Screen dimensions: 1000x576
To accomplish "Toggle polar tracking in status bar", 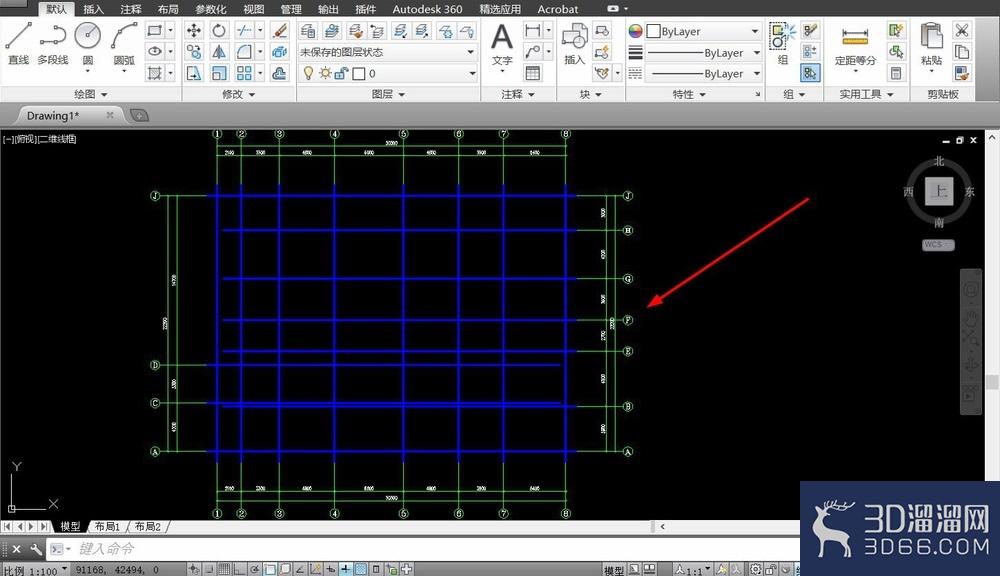I will point(254,569).
